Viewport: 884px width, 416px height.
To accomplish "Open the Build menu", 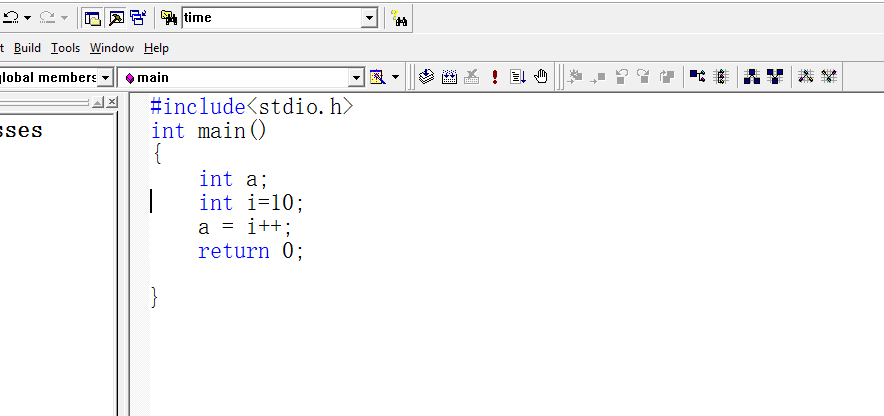I will pyautogui.click(x=27, y=48).
